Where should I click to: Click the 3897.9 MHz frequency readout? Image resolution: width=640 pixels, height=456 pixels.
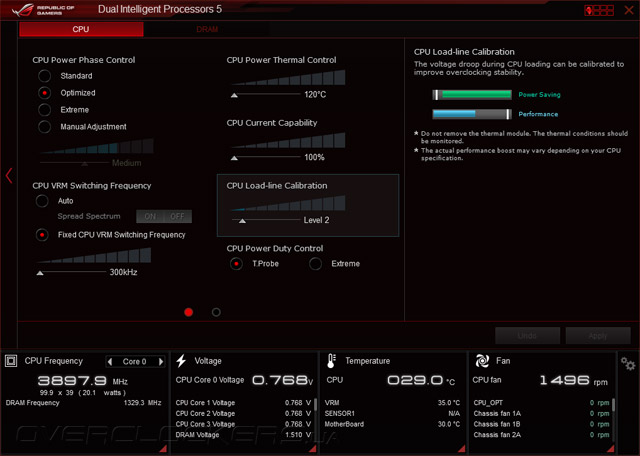pos(82,381)
